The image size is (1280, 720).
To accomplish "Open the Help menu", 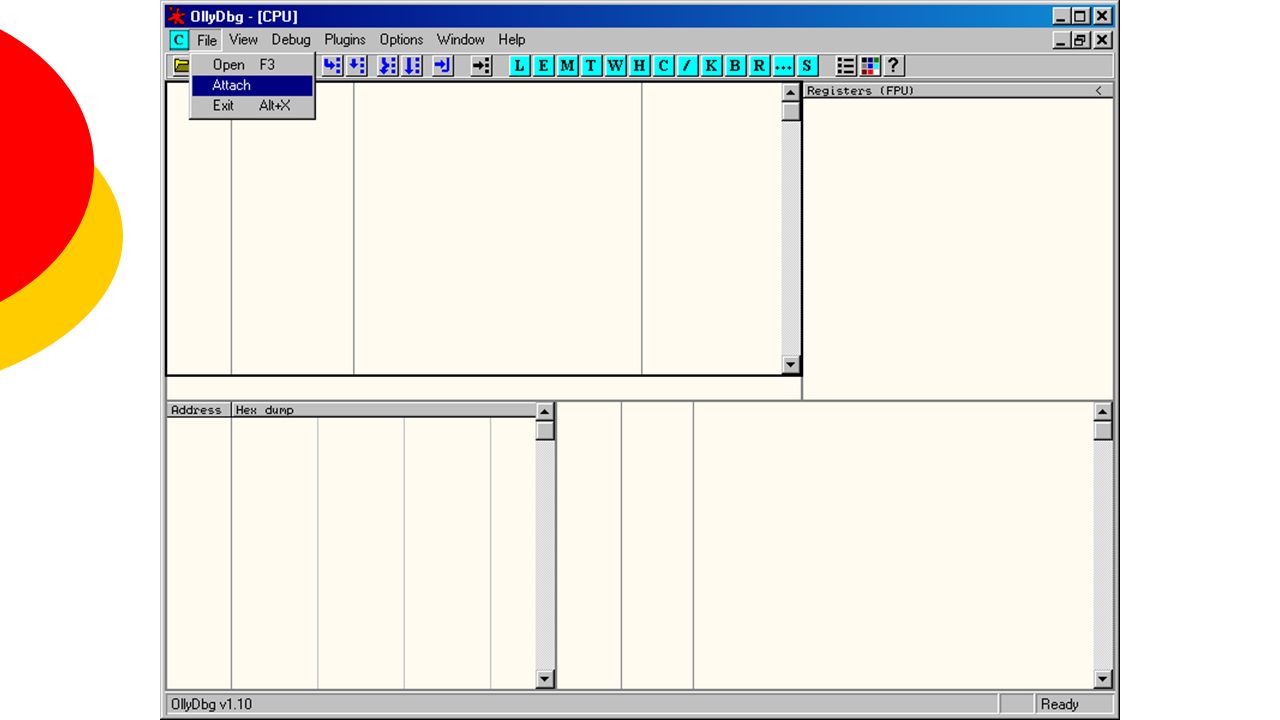I will 512,40.
